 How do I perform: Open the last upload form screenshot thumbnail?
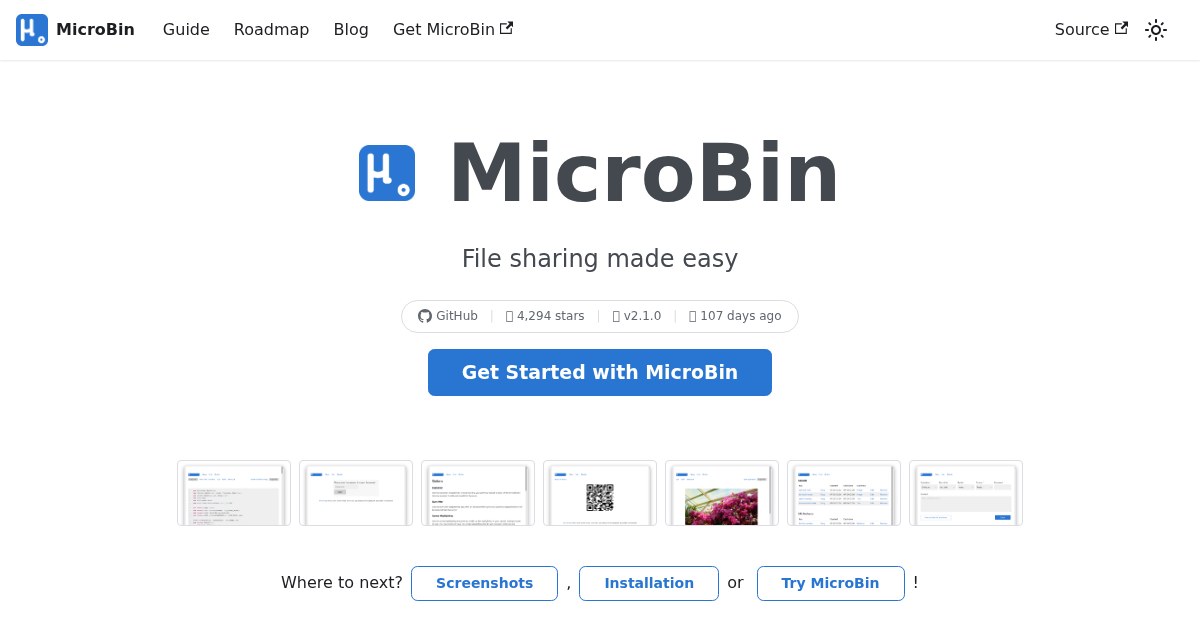click(x=966, y=493)
